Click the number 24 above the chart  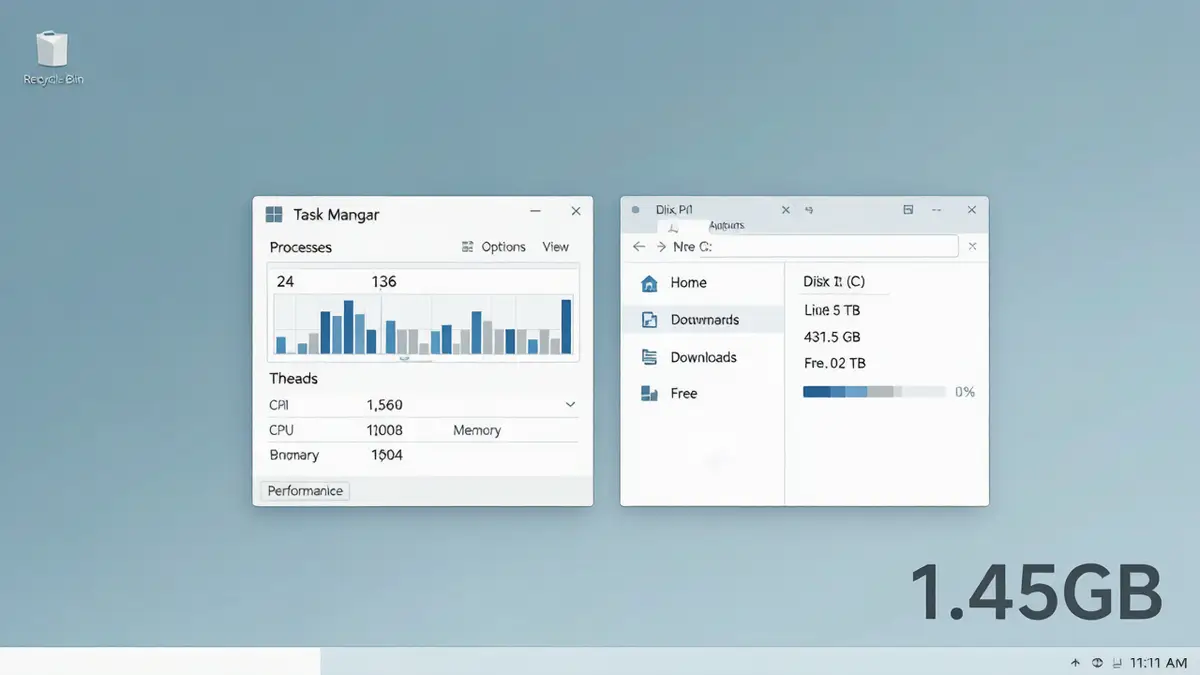[285, 282]
